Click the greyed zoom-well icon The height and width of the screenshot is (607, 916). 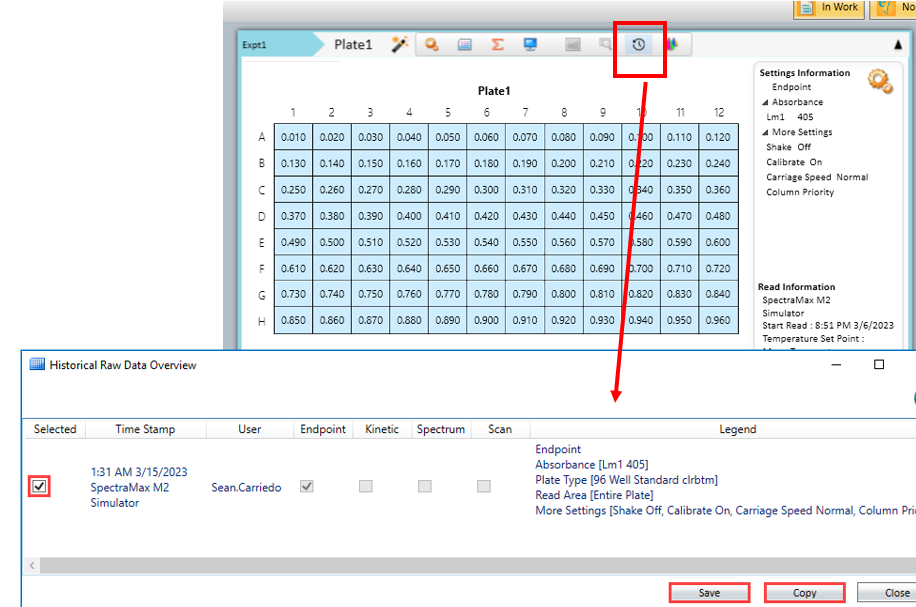[x=606, y=44]
